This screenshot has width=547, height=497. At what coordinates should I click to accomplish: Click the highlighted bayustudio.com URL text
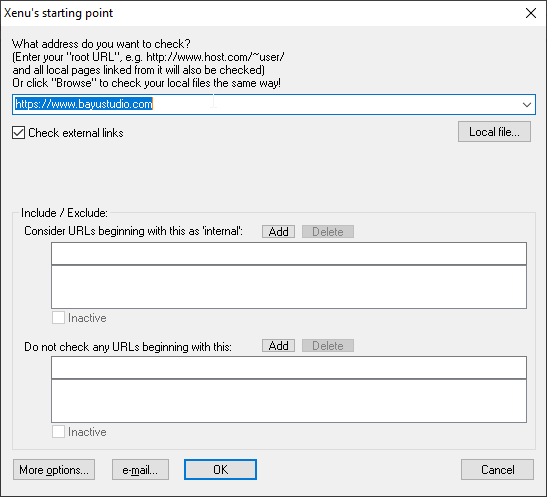pyautogui.click(x=84, y=104)
